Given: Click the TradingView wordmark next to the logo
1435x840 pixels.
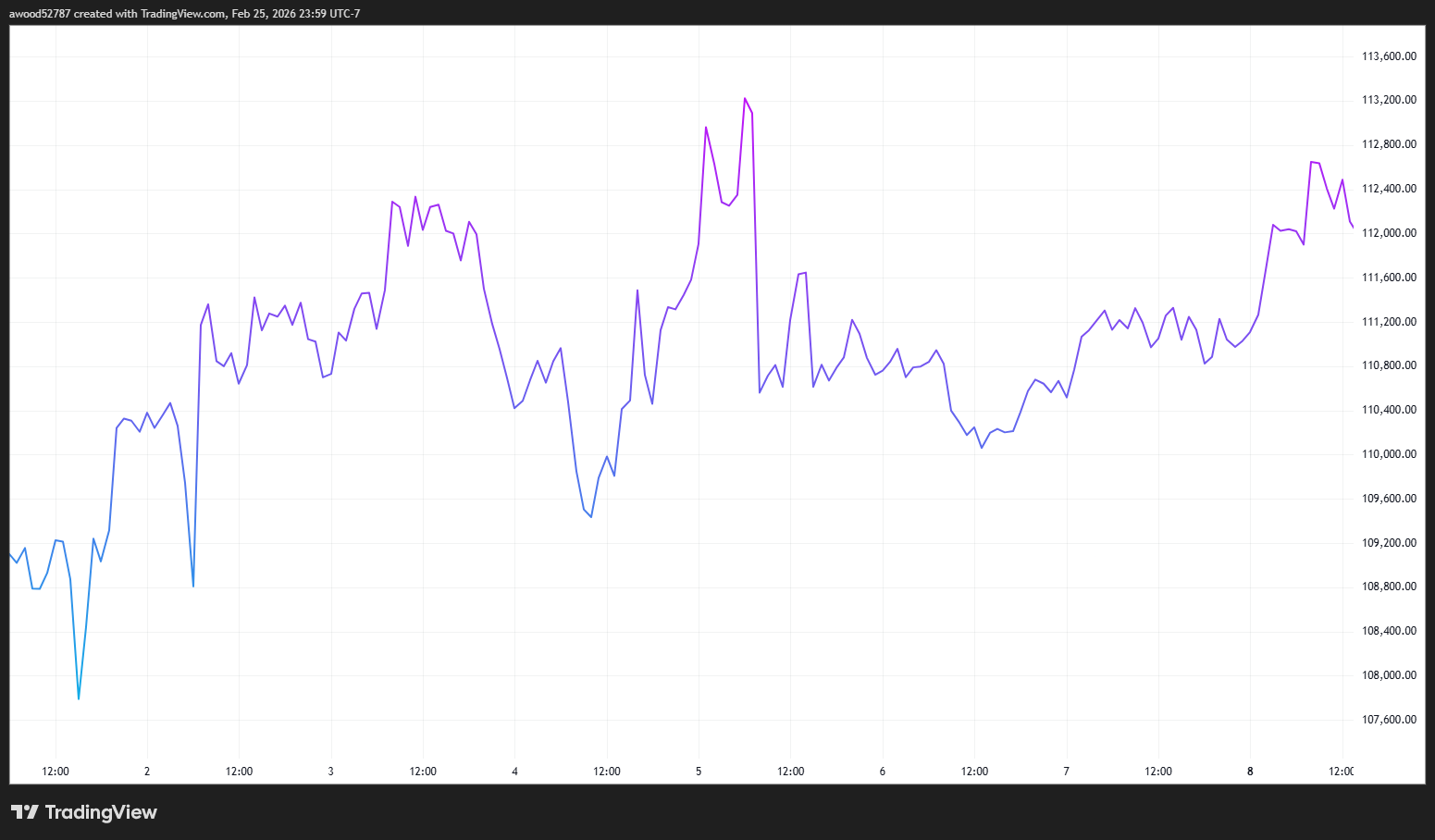Looking at the screenshot, I should [102, 812].
